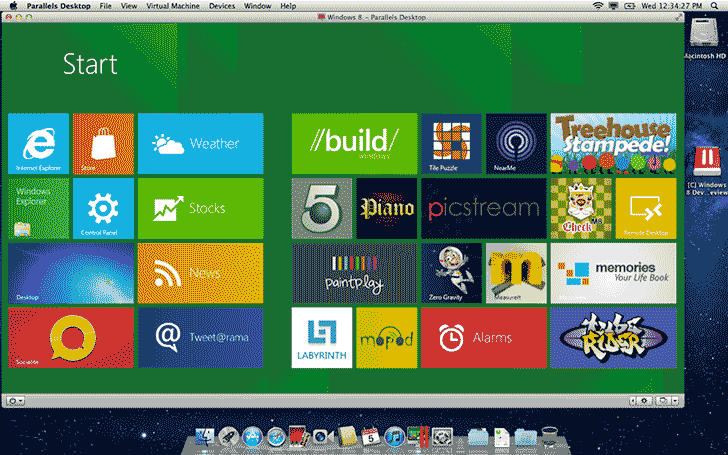Launch the Stocks tile

(x=201, y=208)
